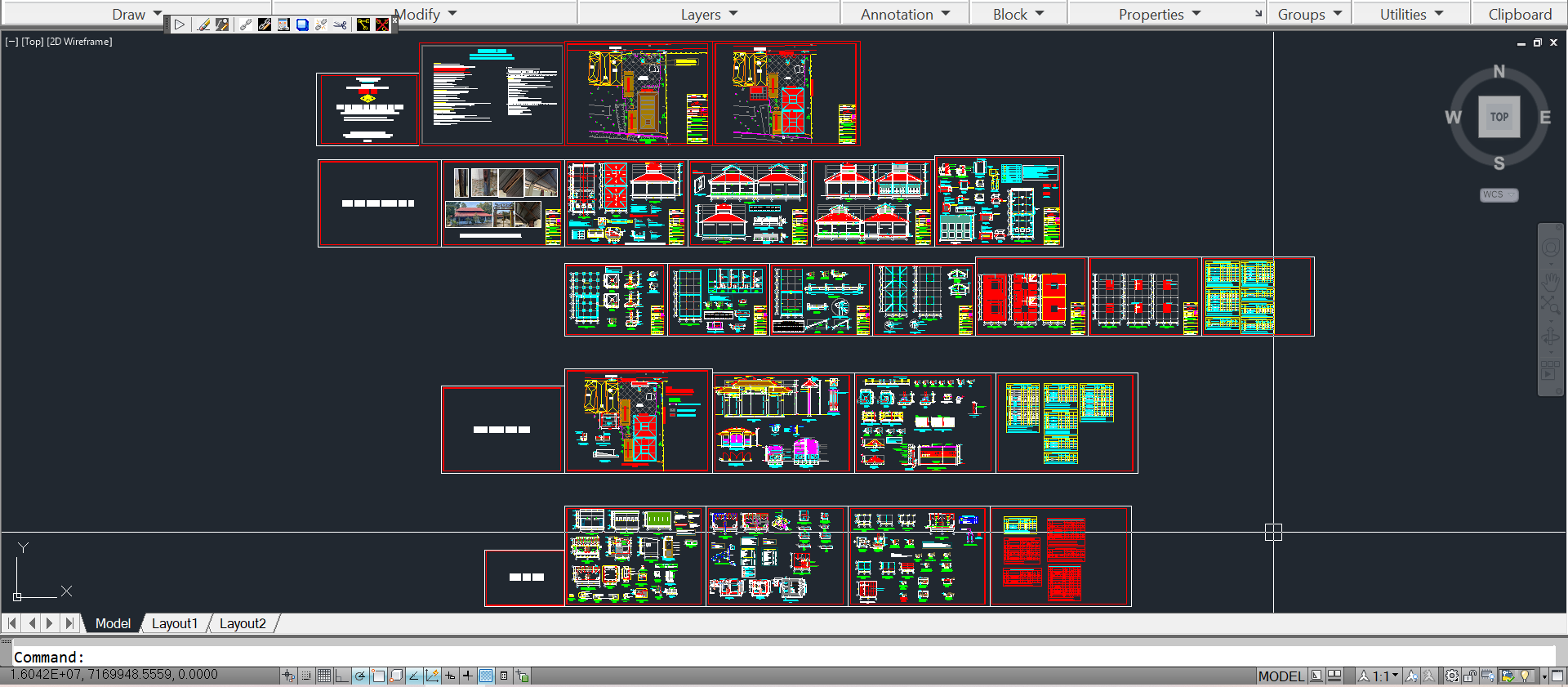Toggle ortho mode in status bar
Screen dimensions: 1568x687
coord(341,676)
